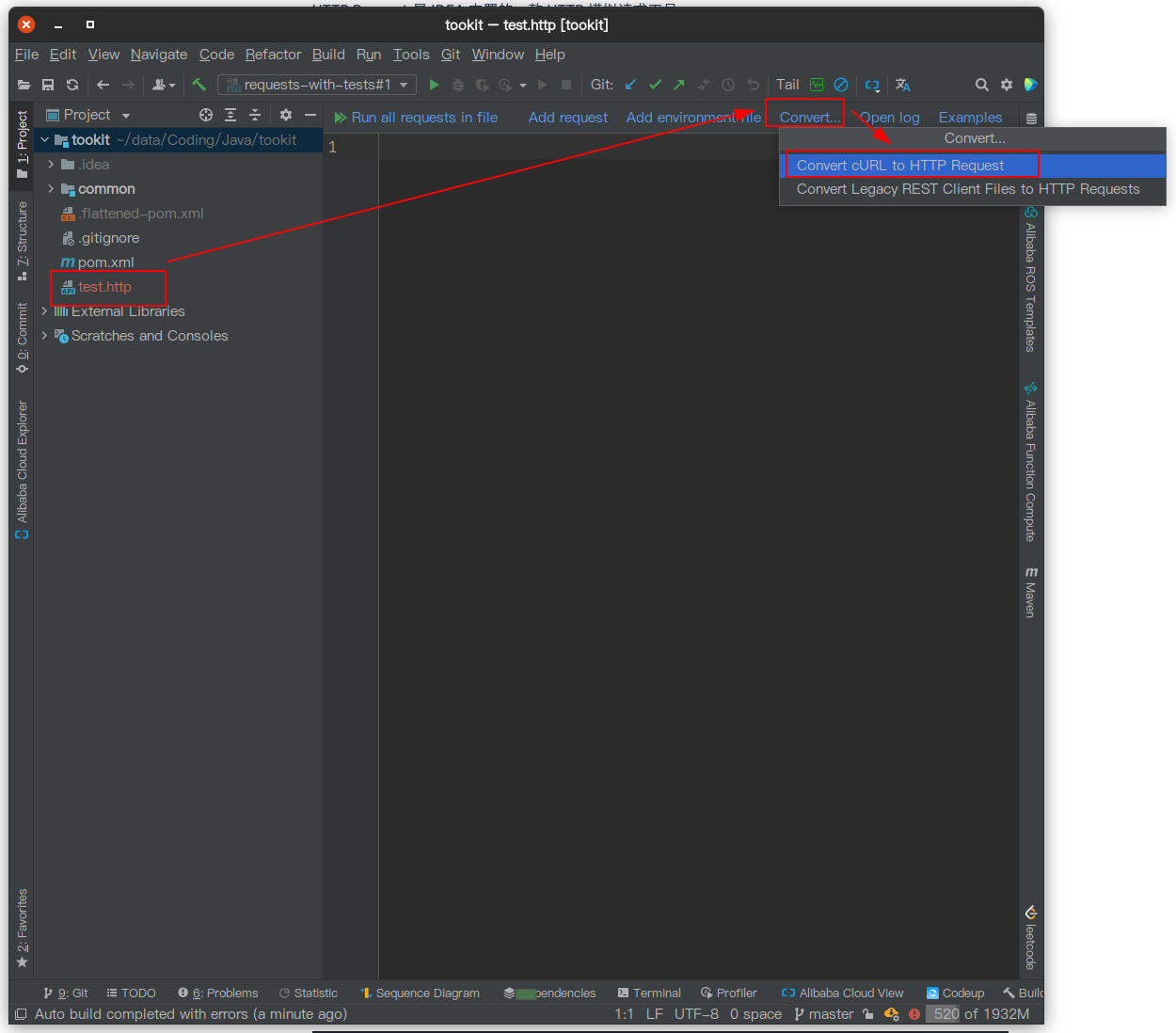The width and height of the screenshot is (1176, 1033).
Task: Click the Open folder icon in toolbar
Action: (x=24, y=85)
